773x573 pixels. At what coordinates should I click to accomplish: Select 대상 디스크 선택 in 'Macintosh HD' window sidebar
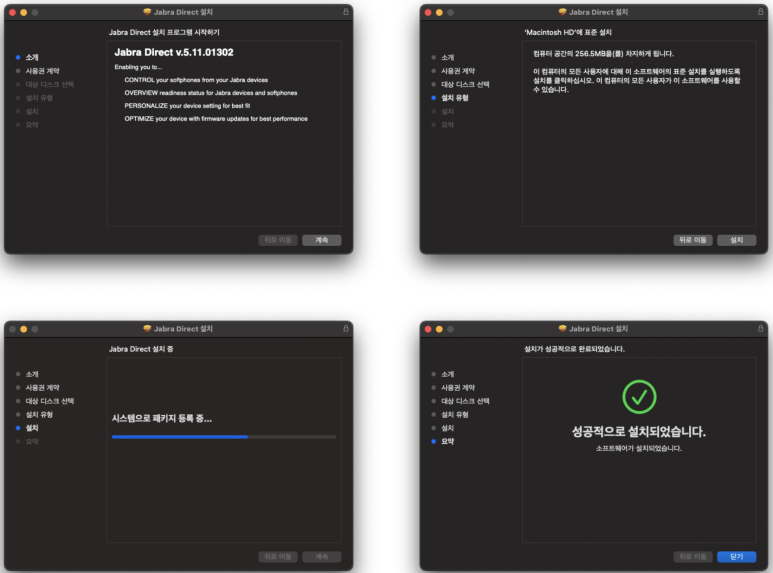(465, 84)
